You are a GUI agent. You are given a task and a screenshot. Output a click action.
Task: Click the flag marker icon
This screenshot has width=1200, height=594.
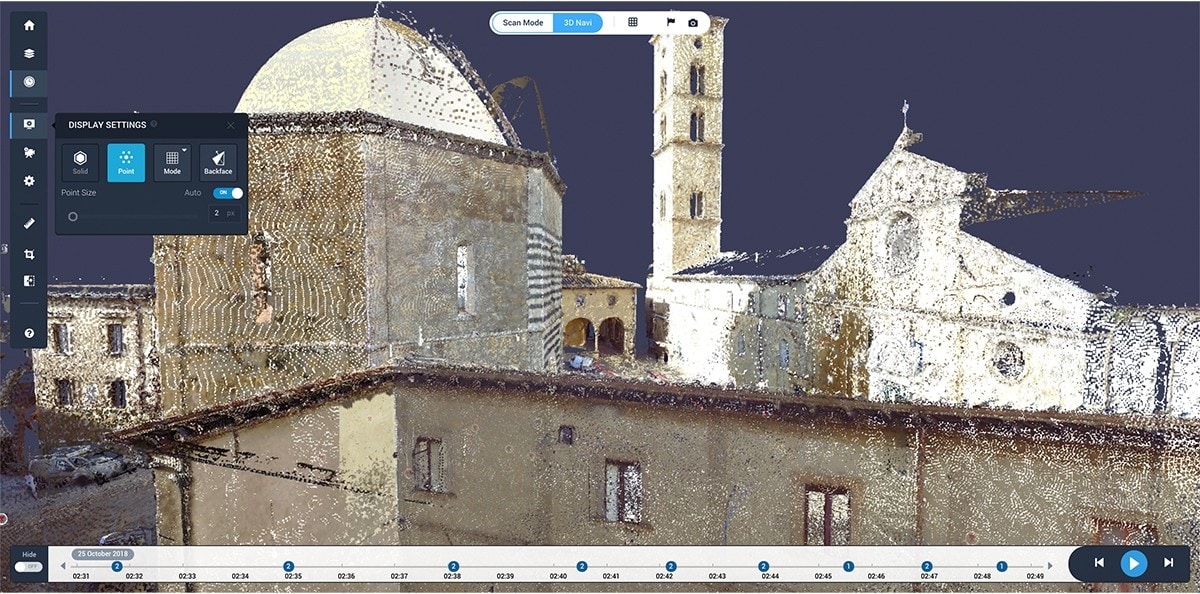click(x=670, y=22)
